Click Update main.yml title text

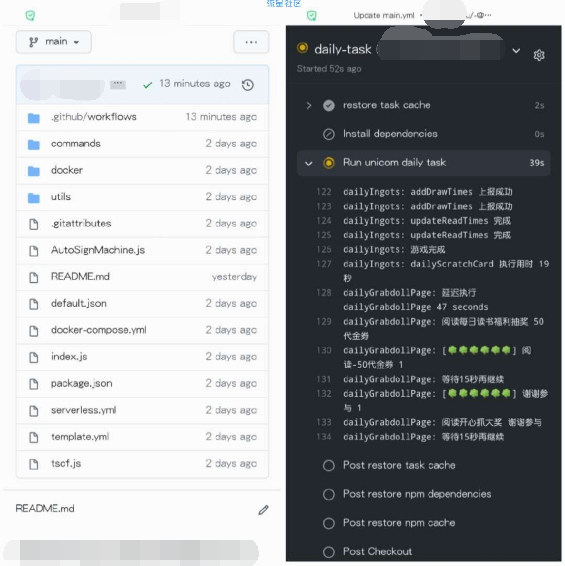coord(384,16)
